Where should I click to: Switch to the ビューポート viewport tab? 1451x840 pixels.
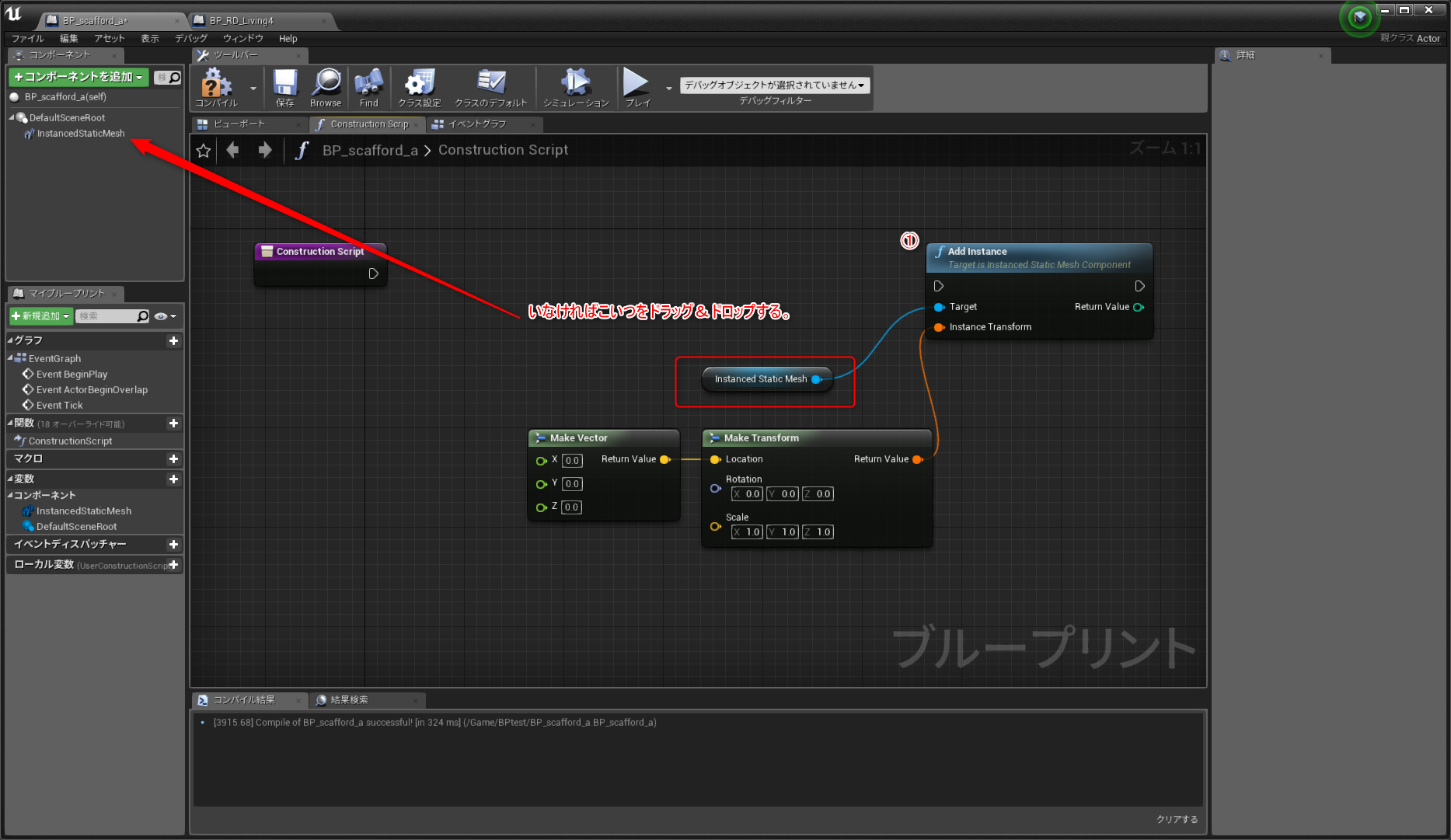tap(249, 124)
